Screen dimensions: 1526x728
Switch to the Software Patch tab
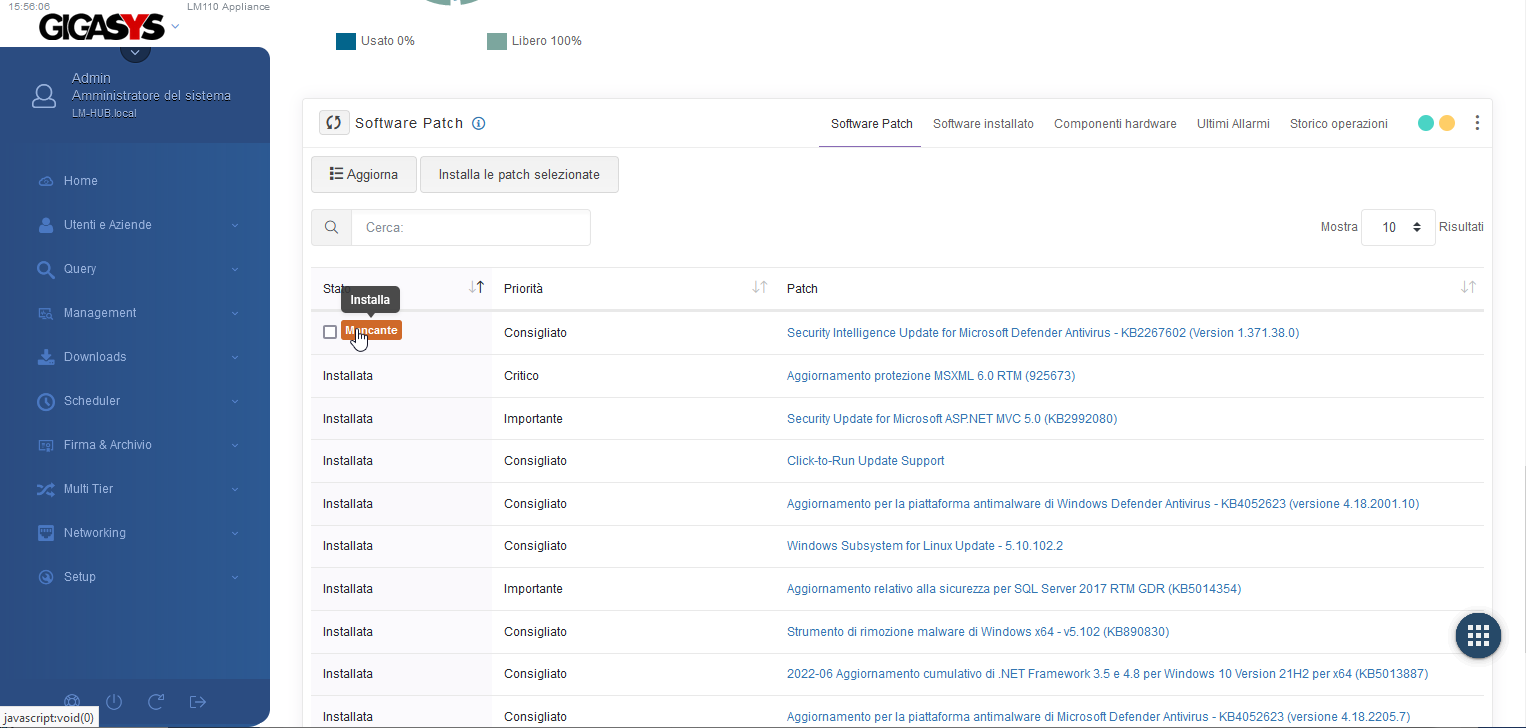point(872,124)
